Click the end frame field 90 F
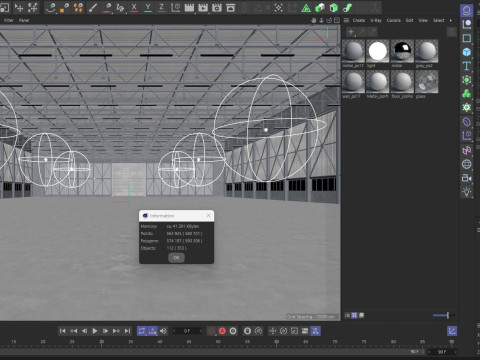 (x=442, y=352)
